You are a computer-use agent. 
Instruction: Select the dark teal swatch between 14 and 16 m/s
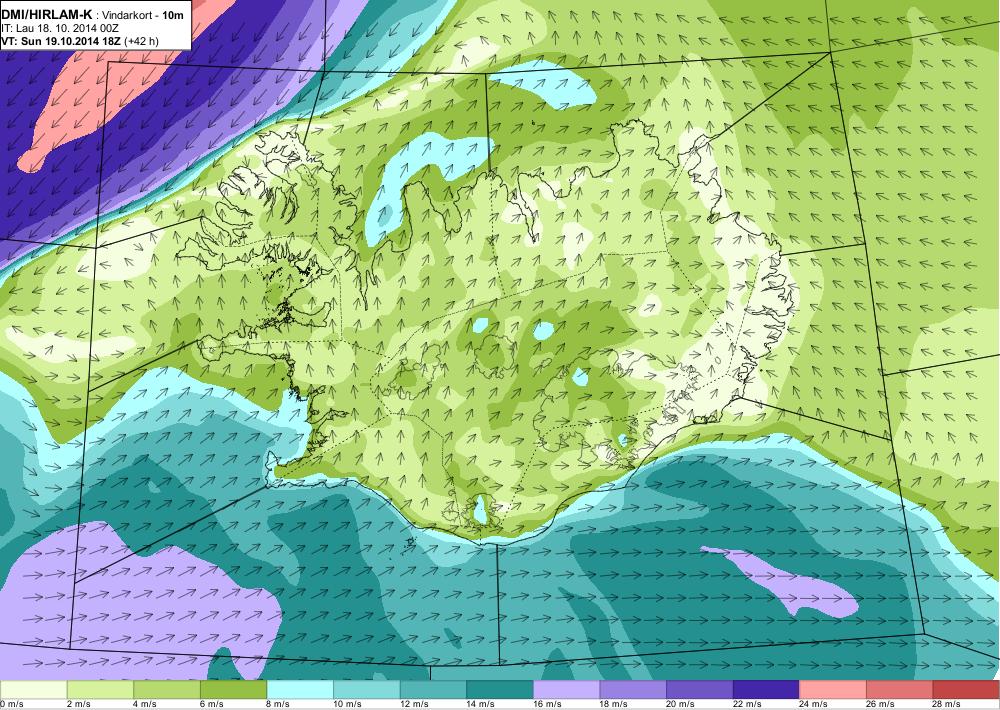pos(500,690)
